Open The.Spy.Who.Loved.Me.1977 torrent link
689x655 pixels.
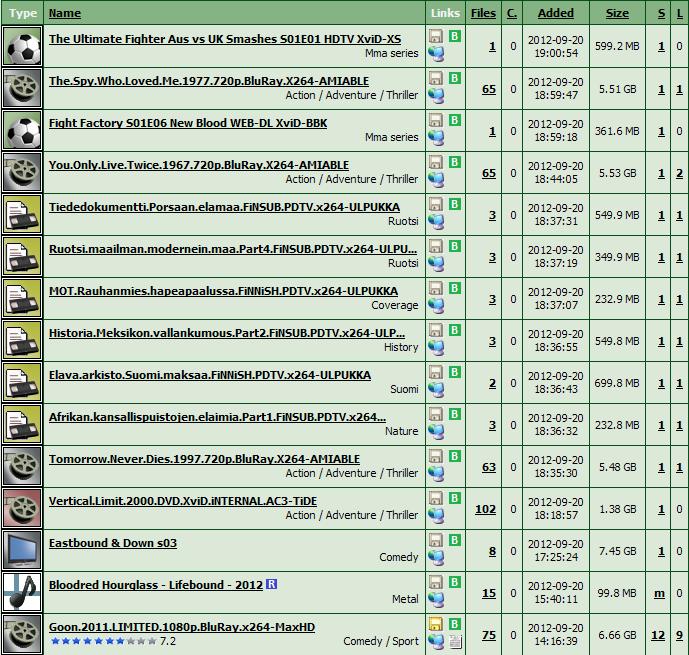click(x=209, y=81)
